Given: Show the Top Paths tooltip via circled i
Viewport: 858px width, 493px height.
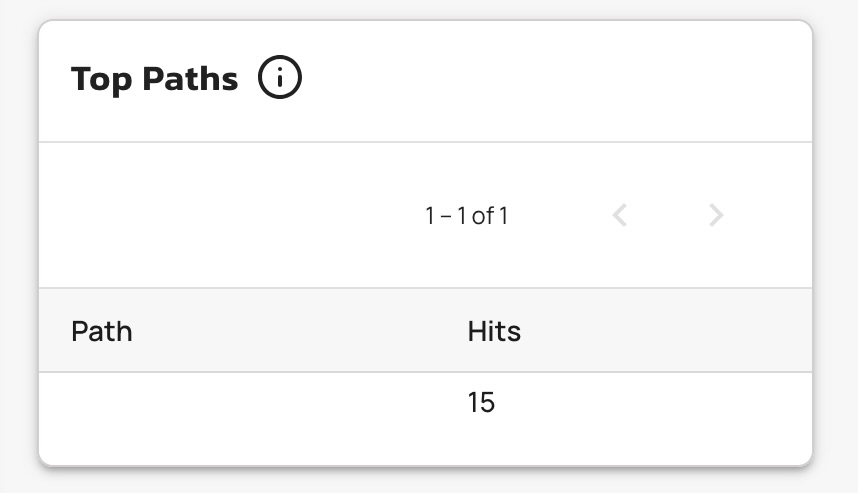Looking at the screenshot, I should click(x=280, y=78).
